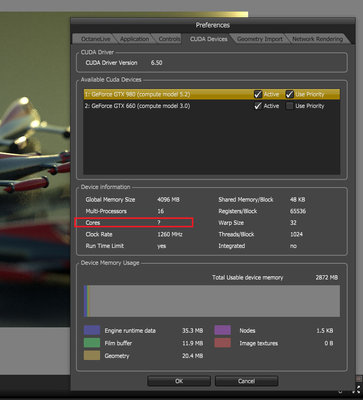Click the purple Nodes color swatch
The image size is (363, 400).
pos(222,330)
